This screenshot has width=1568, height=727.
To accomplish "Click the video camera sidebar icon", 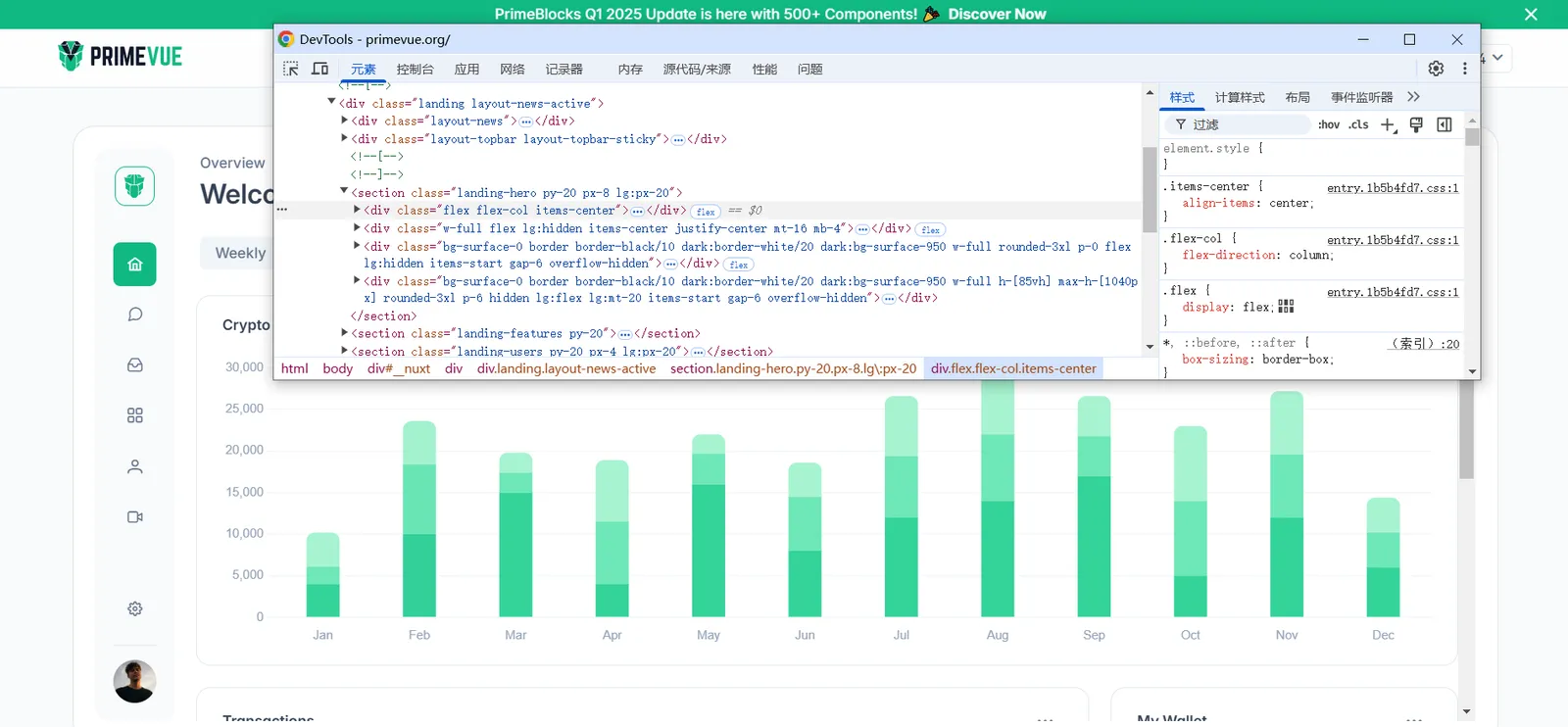I will (135, 517).
